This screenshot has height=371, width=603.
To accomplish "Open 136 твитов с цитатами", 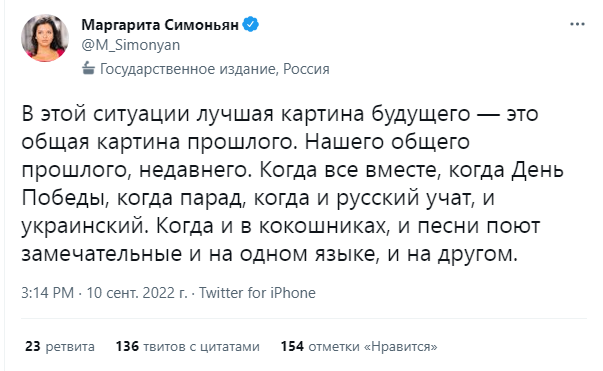I will tap(188, 346).
